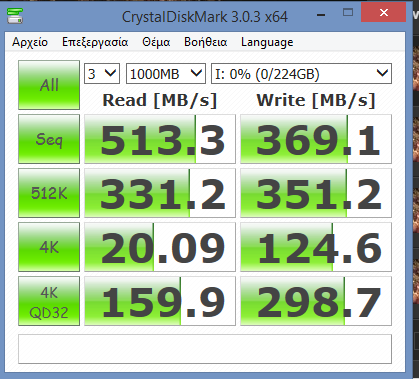
Task: Expand the test size dropdown showing 1000MB
Action: tap(166, 74)
